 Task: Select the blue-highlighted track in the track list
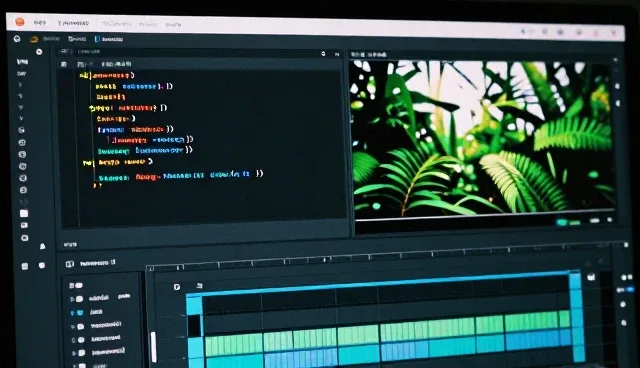click(87, 312)
